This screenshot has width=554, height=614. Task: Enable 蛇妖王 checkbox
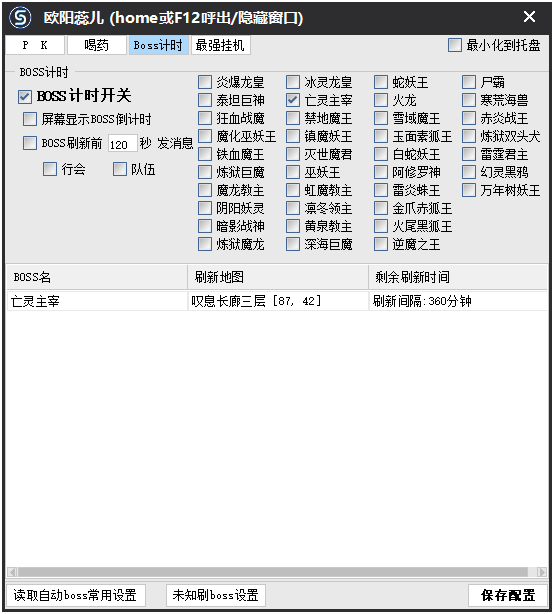(381, 82)
